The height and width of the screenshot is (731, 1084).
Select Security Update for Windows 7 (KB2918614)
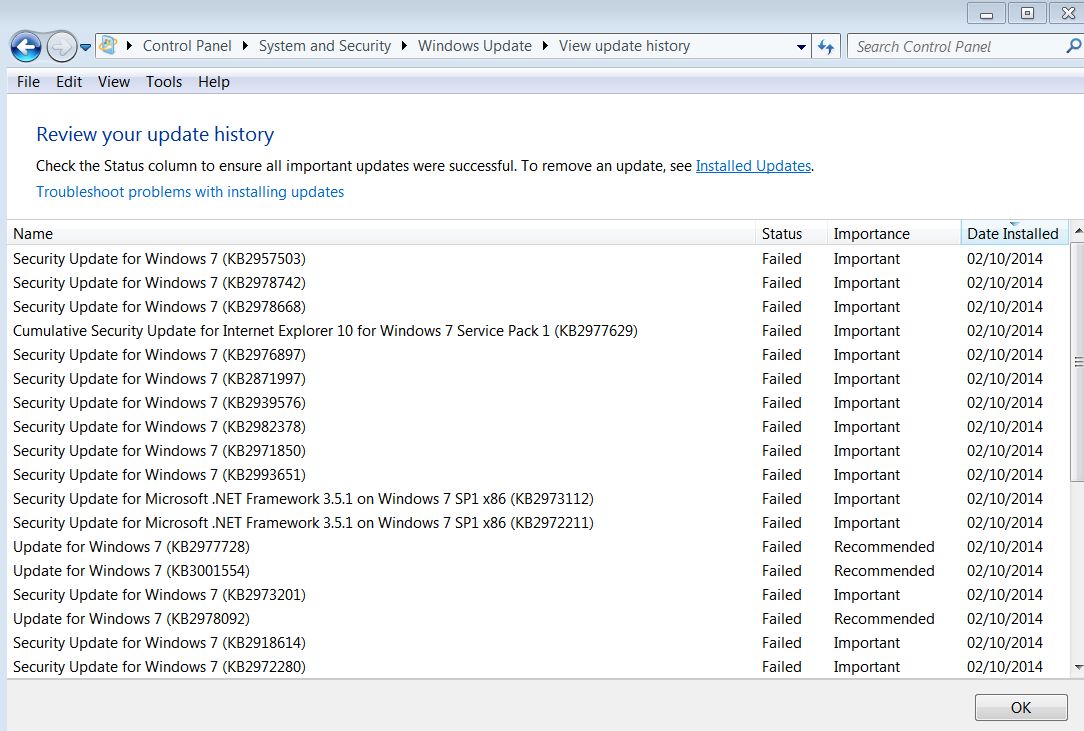(x=159, y=642)
